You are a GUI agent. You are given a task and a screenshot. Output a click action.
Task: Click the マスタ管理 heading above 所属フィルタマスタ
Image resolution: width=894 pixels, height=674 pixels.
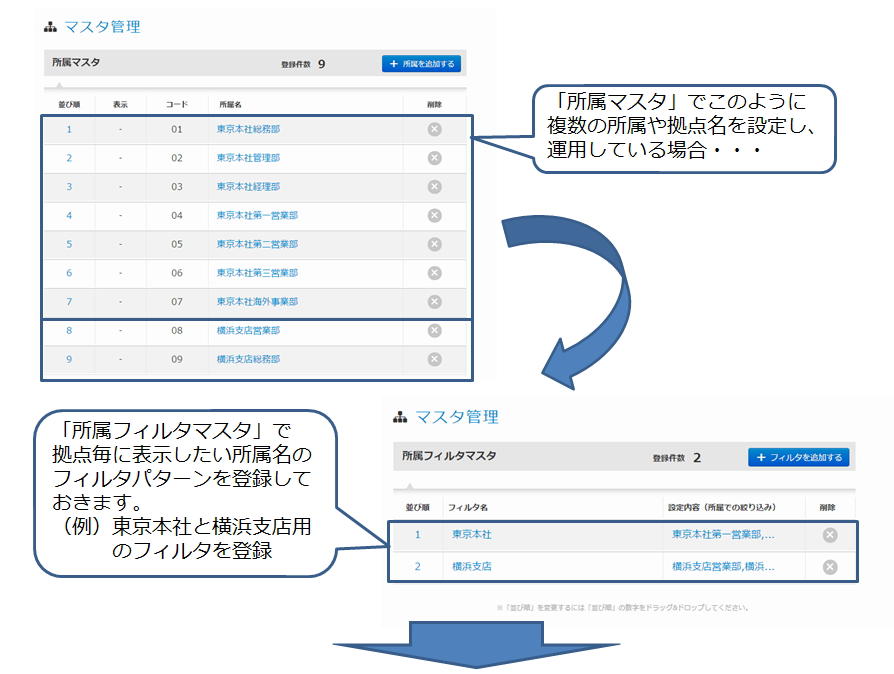(456, 417)
